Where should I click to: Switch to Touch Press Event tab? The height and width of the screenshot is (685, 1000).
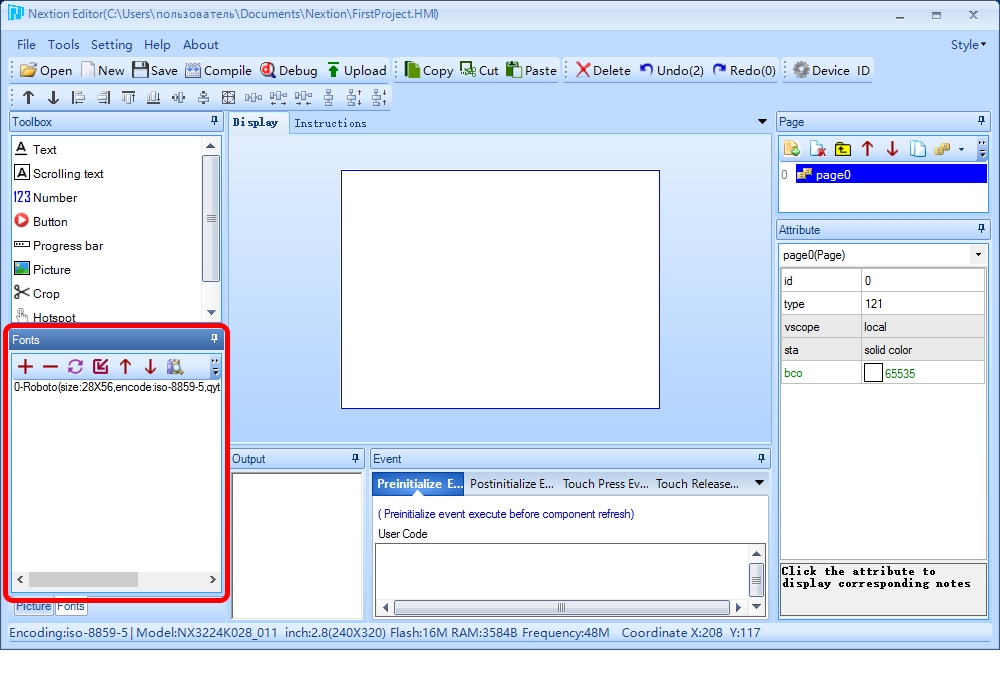click(605, 483)
